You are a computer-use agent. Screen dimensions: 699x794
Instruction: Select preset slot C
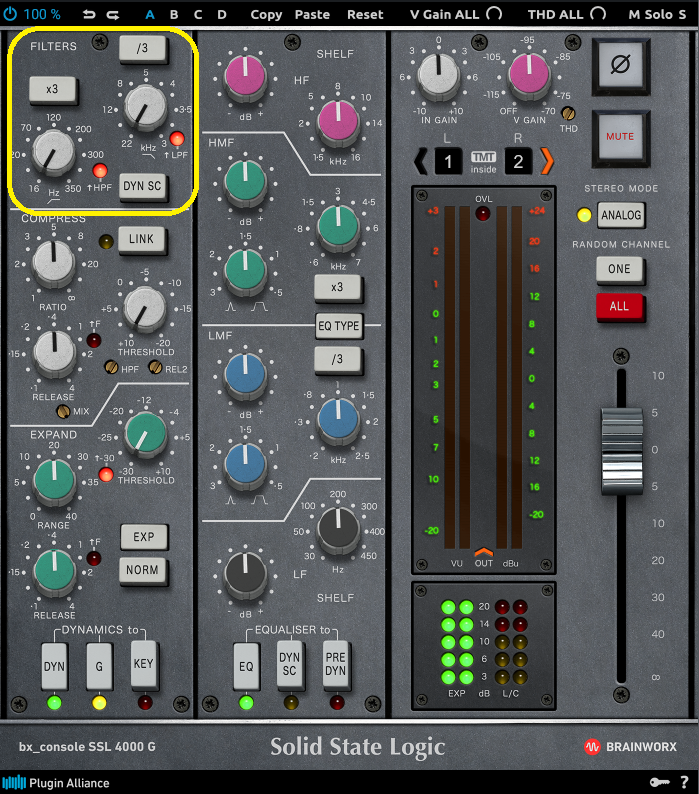[x=198, y=14]
